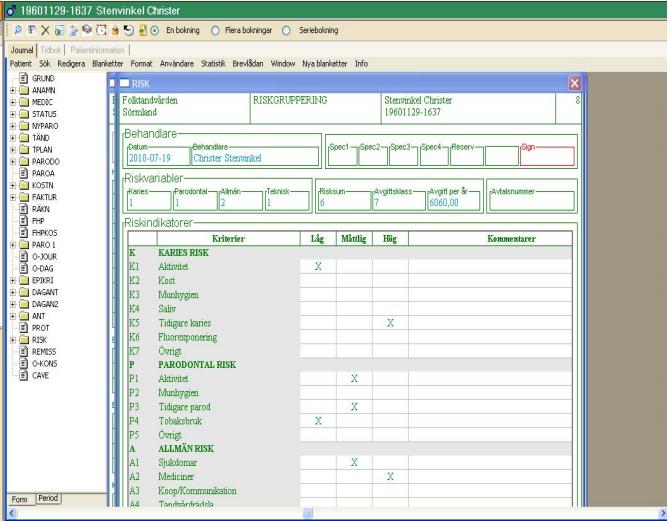Screen dimensions: 670x521
Task: Open the Nya blanketter menu
Action: [x=325, y=64]
